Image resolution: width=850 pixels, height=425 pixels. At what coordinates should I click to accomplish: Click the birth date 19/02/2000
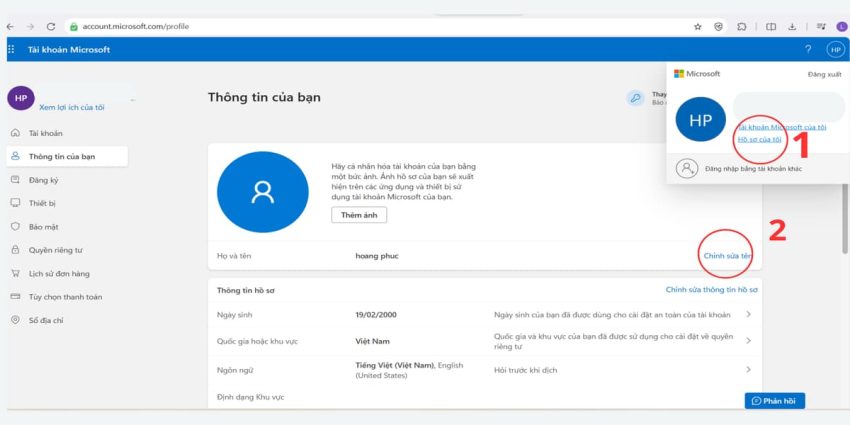[x=376, y=315]
